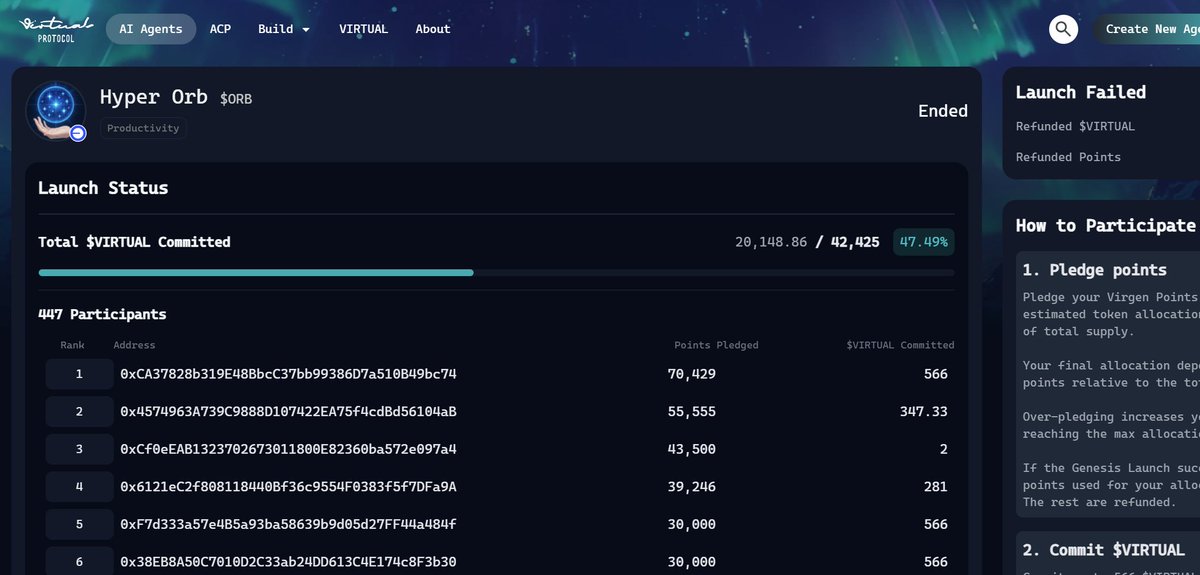Click the 347.33 VIRTUAL committed value
This screenshot has height=575, width=1200.
pyautogui.click(x=923, y=411)
